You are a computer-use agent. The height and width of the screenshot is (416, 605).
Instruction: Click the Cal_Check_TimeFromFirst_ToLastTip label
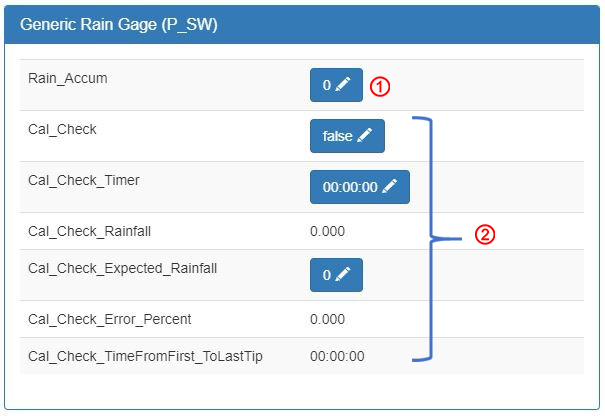(145, 356)
